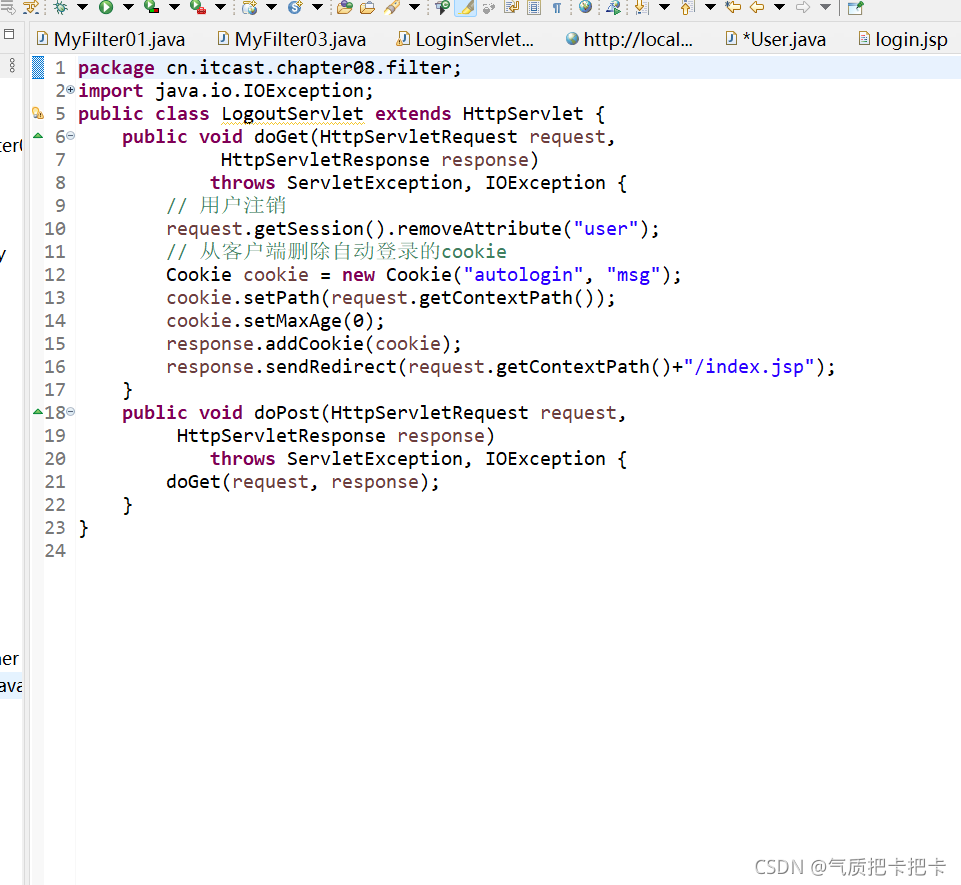Click the External Tools run icon
The image size is (961, 885).
click(x=197, y=7)
